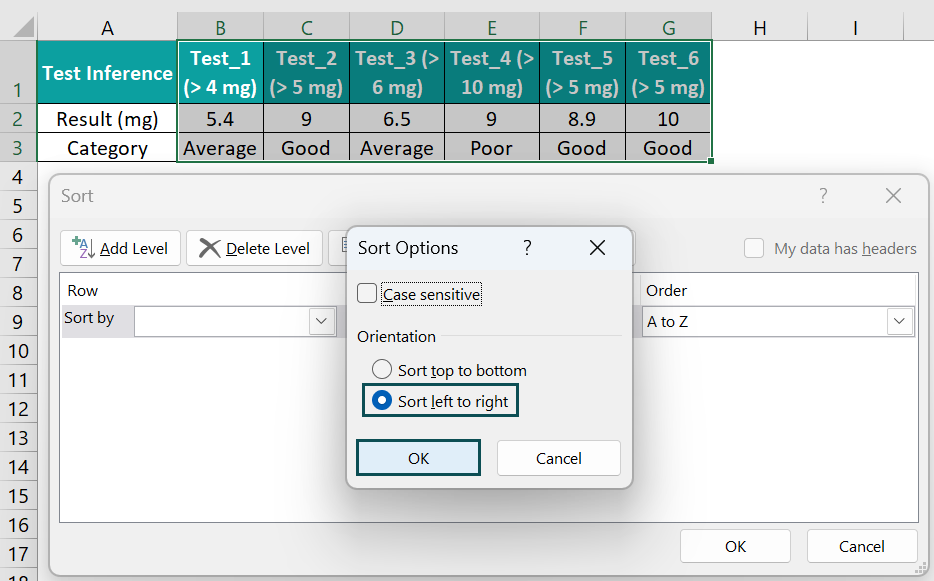Close the Sort dialog with X
The width and height of the screenshot is (934, 581).
click(893, 195)
